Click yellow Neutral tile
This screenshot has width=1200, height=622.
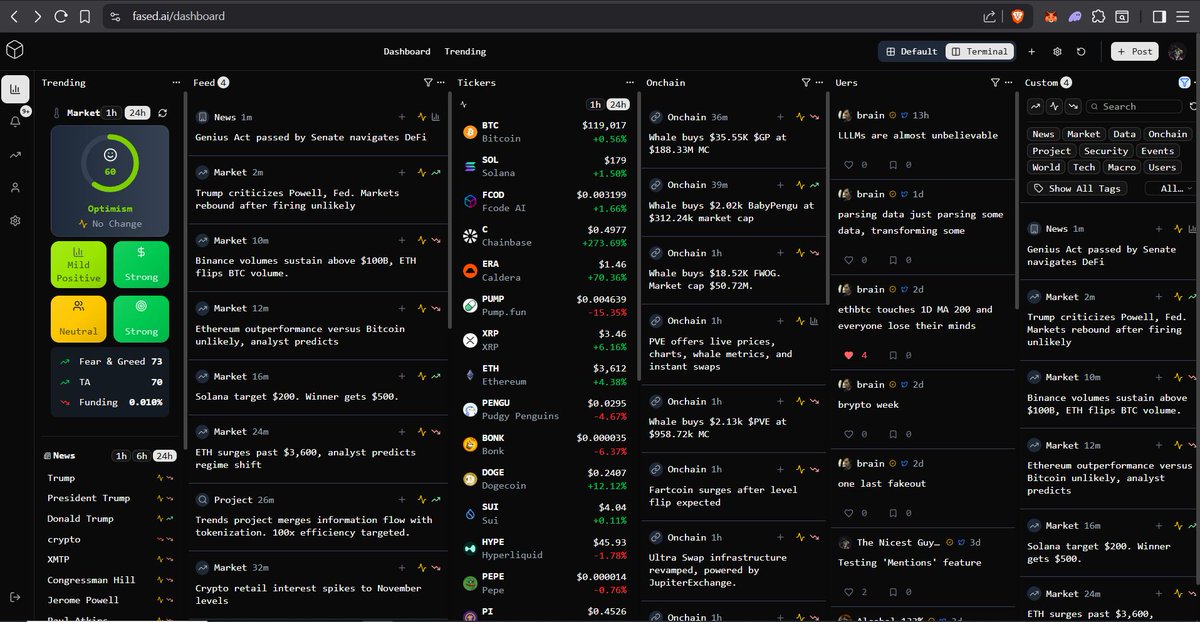point(78,318)
